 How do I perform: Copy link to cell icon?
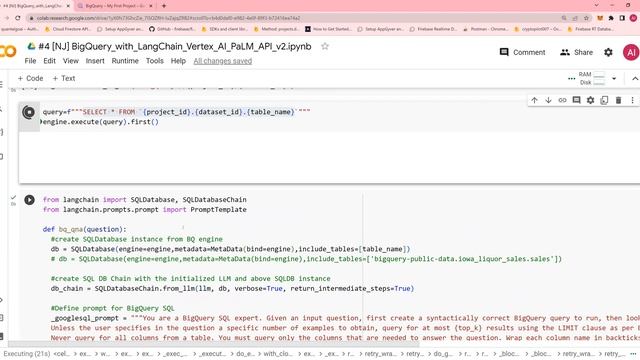click(x=562, y=100)
